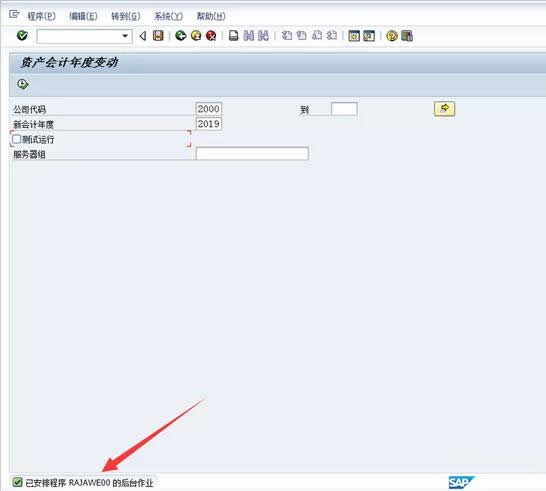Click the Customize local layout icon
Screen dimensions: 546x491
pyautogui.click(x=407, y=36)
